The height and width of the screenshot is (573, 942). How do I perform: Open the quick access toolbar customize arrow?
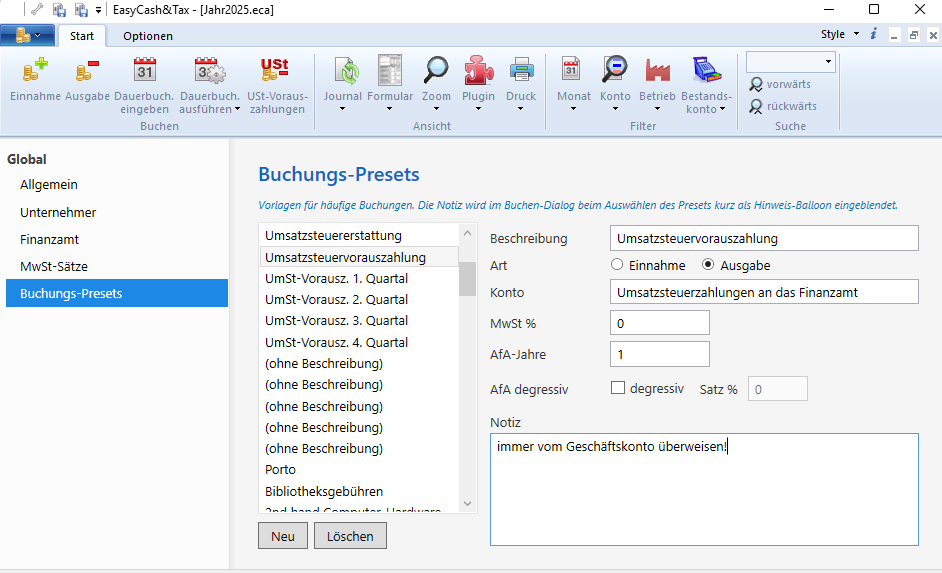tap(98, 10)
